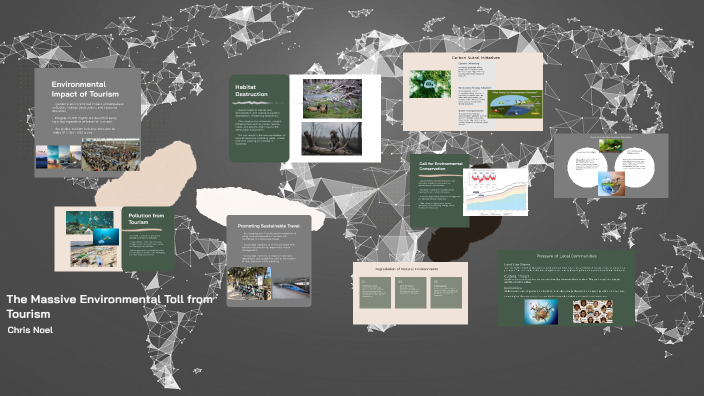
Task: Click the Pressure of Local Communities heading
Action: (x=566, y=256)
